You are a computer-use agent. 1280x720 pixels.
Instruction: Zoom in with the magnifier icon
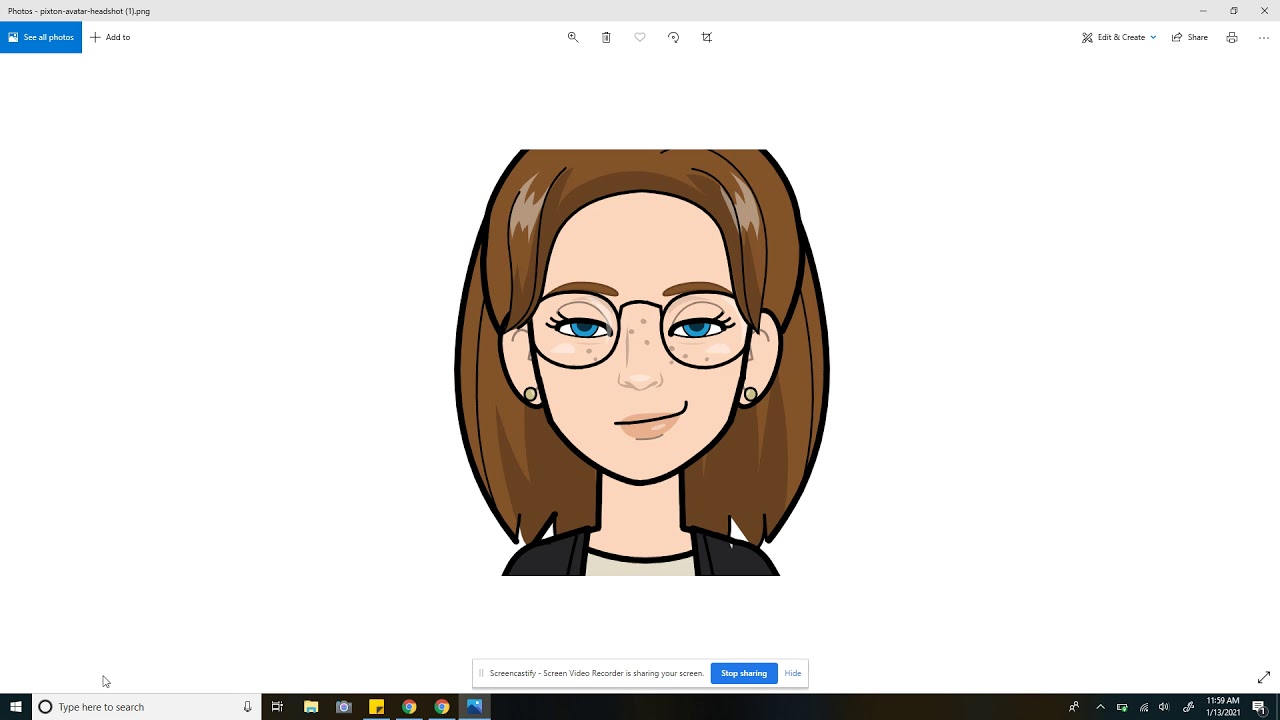point(573,37)
